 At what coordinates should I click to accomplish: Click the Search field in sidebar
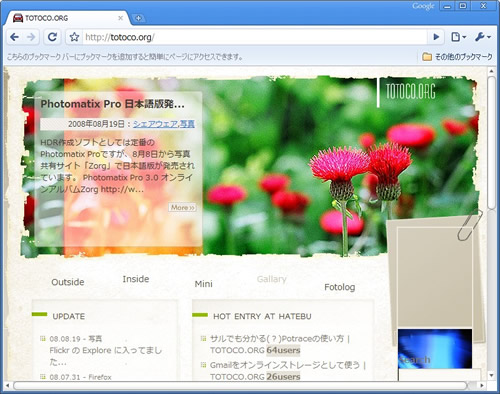click(x=439, y=375)
